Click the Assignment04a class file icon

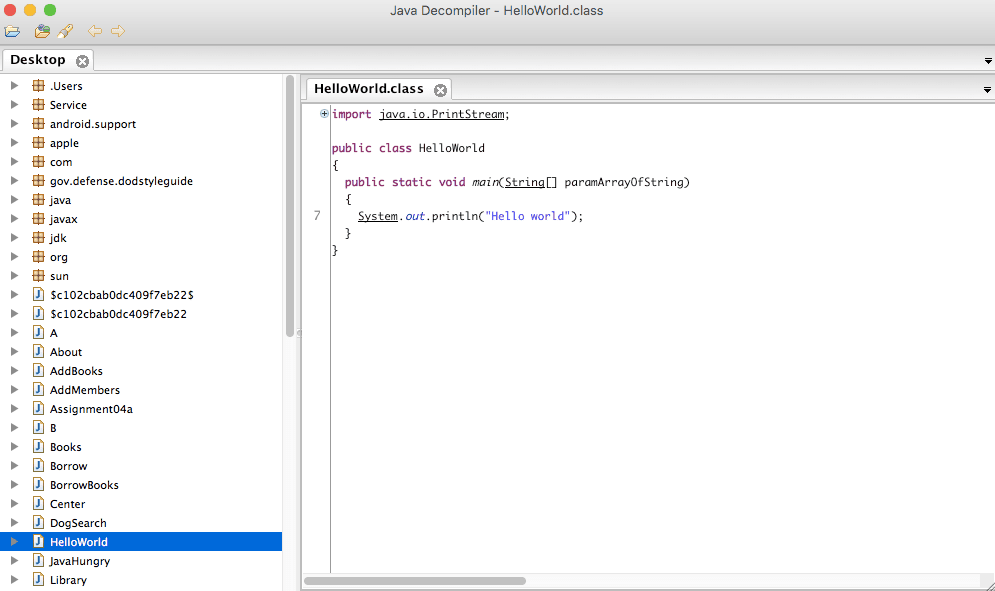tap(39, 409)
